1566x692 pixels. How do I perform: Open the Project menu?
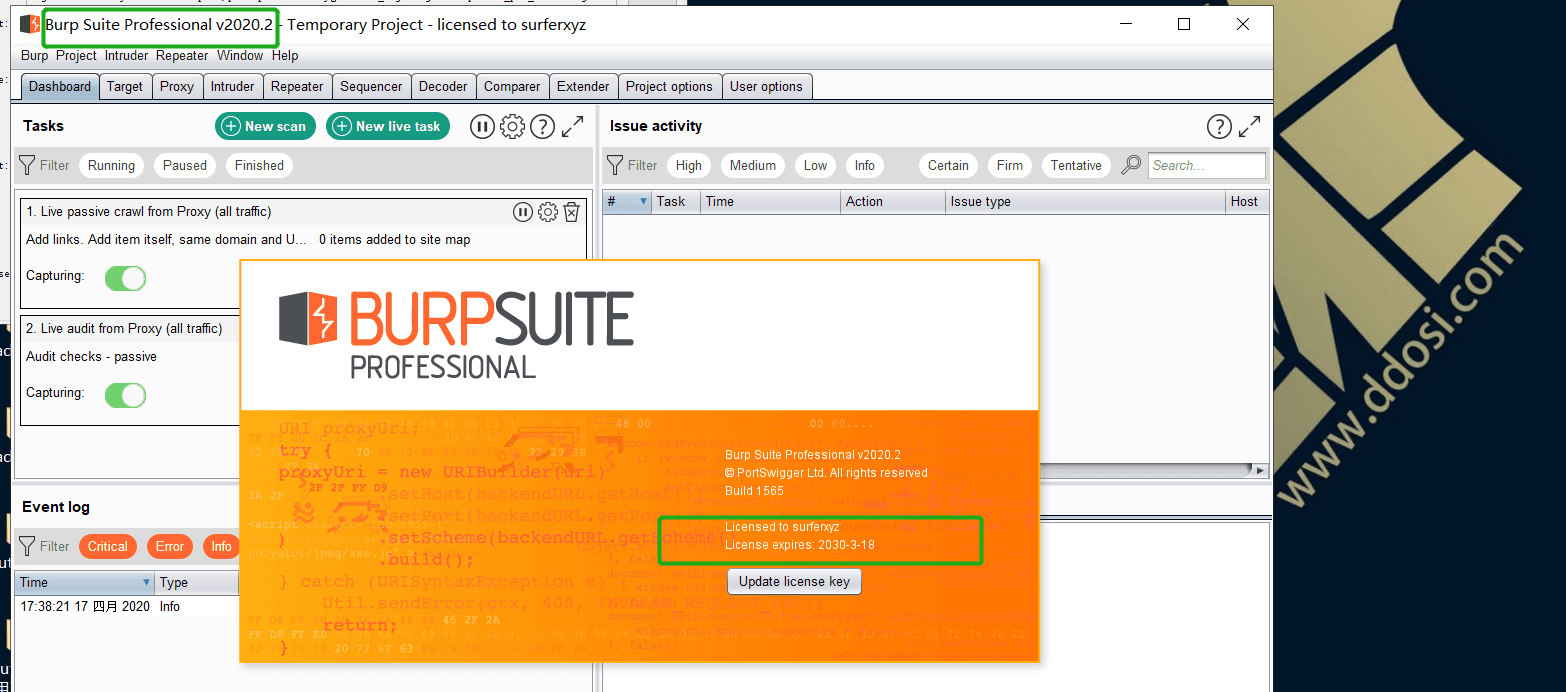pos(76,56)
